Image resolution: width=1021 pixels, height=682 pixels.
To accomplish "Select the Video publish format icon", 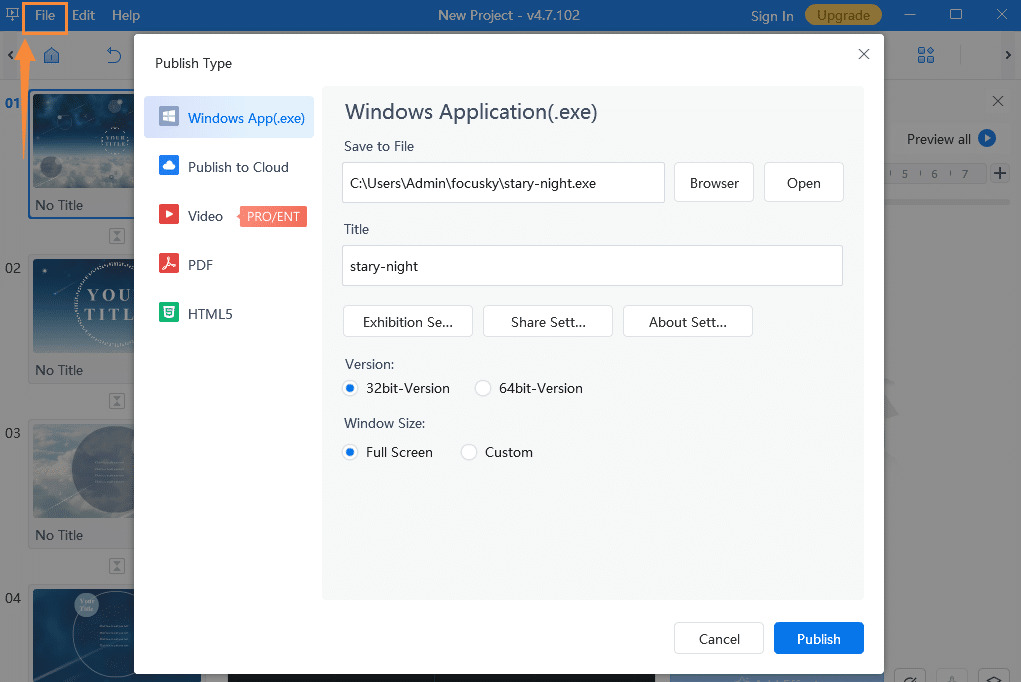I will coord(169,215).
